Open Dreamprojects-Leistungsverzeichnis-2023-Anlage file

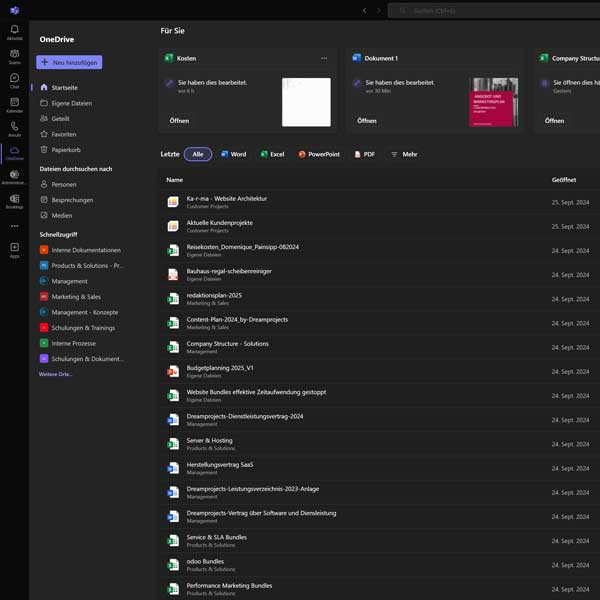[253, 489]
